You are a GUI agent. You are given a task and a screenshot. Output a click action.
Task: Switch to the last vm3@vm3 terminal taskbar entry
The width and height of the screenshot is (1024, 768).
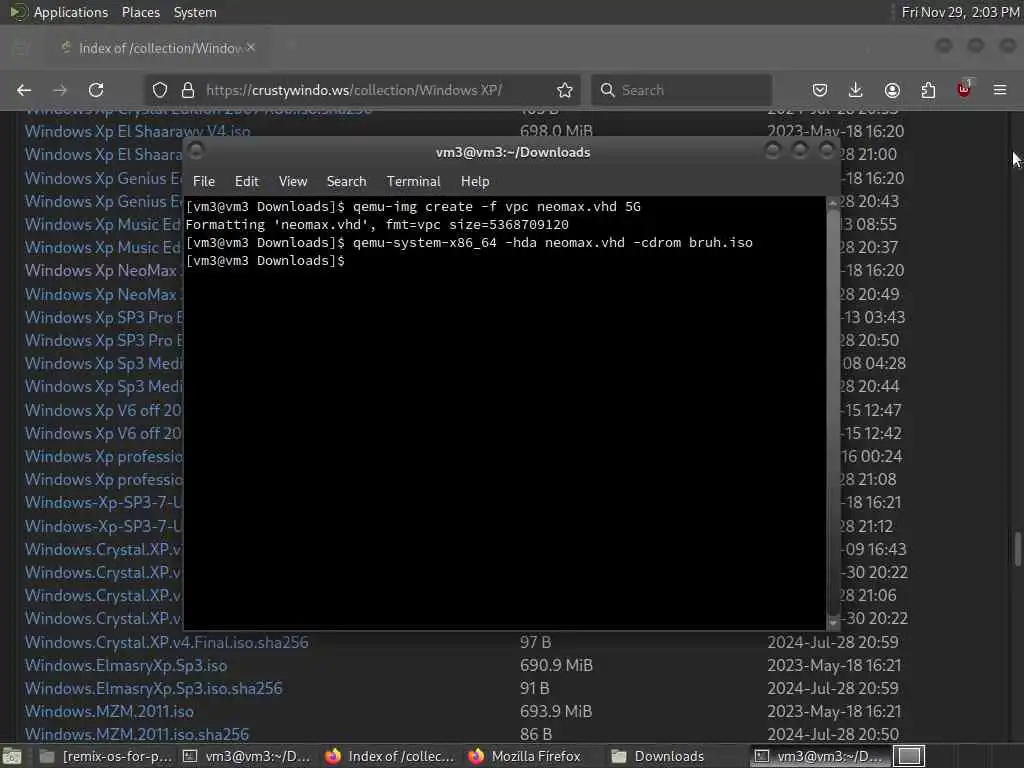[x=819, y=756]
